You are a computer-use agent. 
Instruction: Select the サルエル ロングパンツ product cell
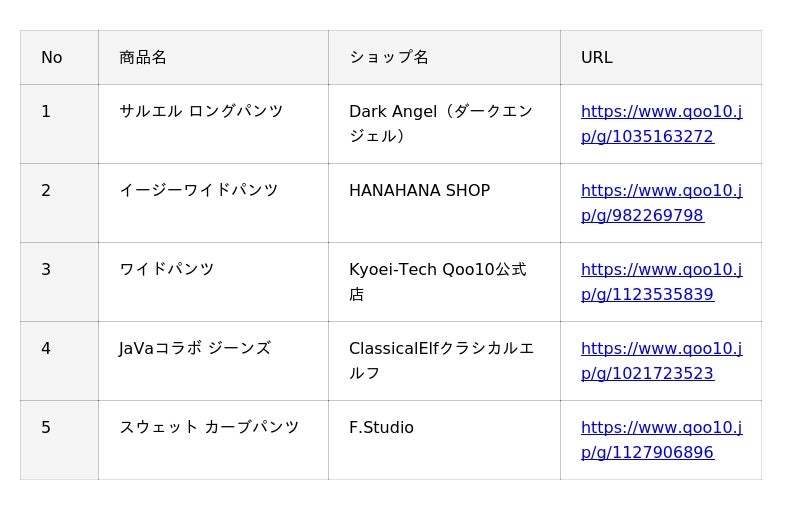(201, 111)
